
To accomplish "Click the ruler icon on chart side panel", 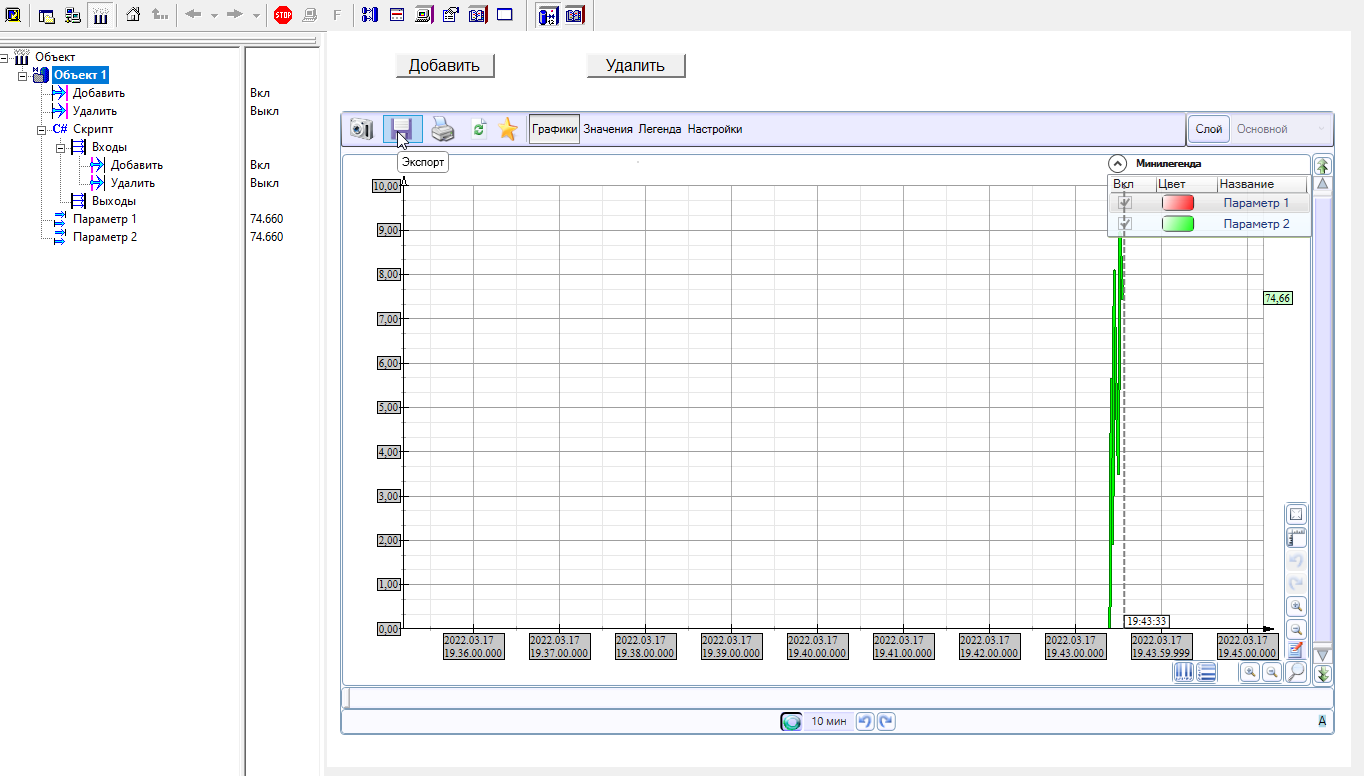I will point(1296,537).
